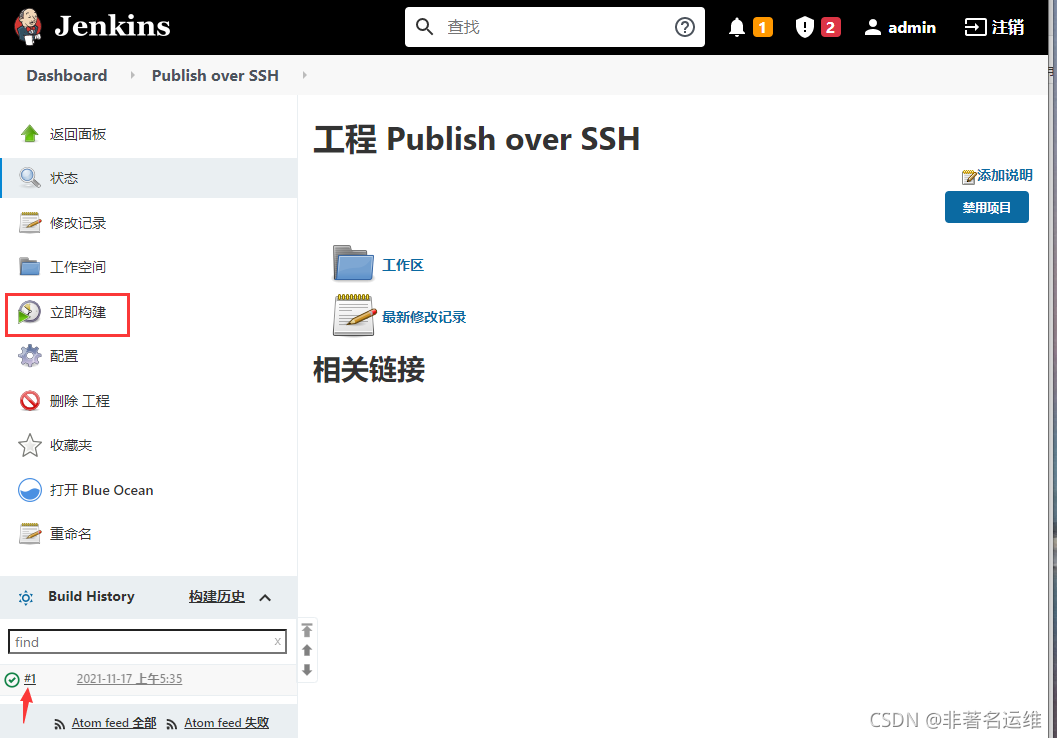Open the search help question-mark icon
Screen dimensions: 1057x738
pos(684,27)
